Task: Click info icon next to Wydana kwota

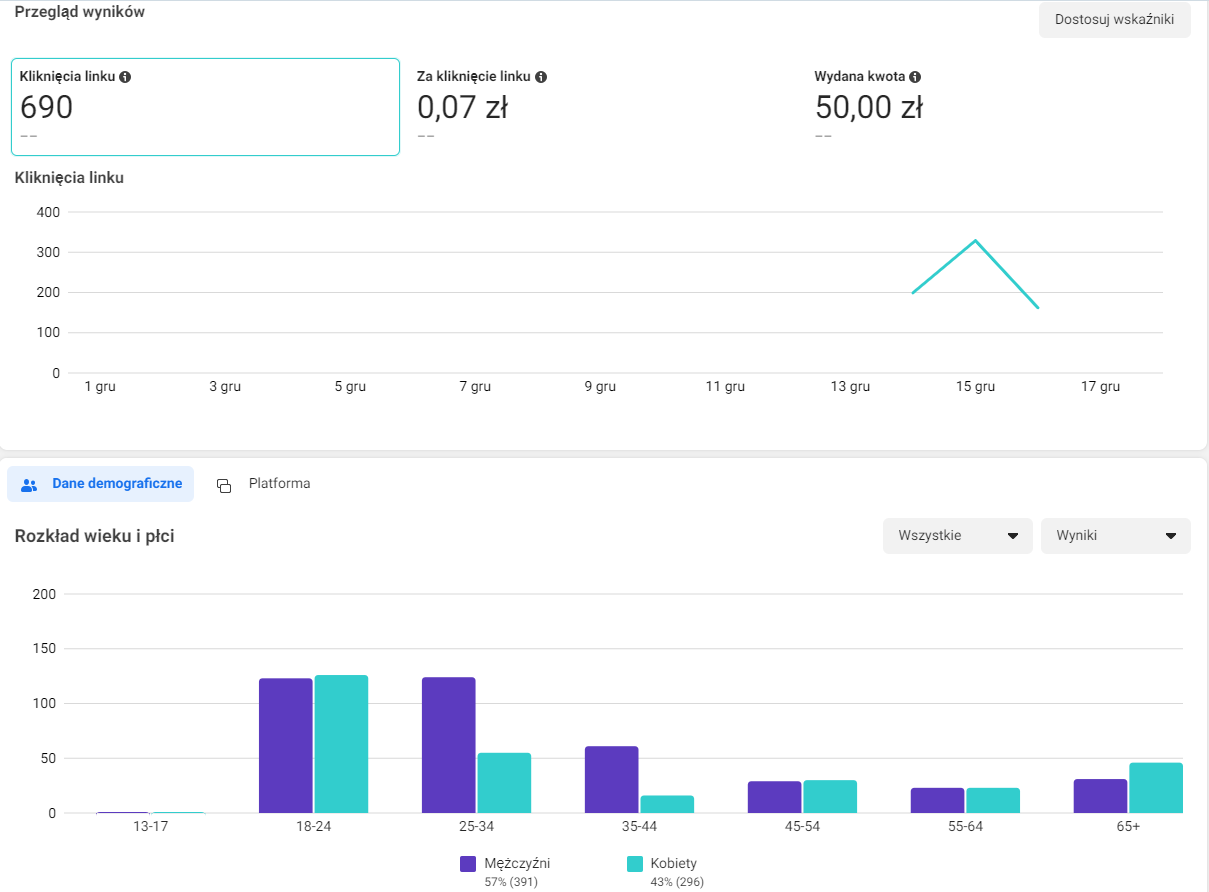Action: (x=915, y=77)
